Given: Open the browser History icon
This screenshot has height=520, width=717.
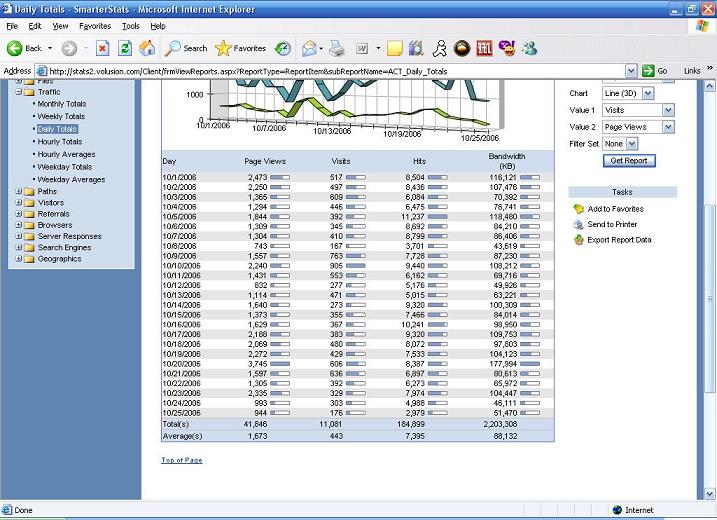Looking at the screenshot, I should pos(284,48).
